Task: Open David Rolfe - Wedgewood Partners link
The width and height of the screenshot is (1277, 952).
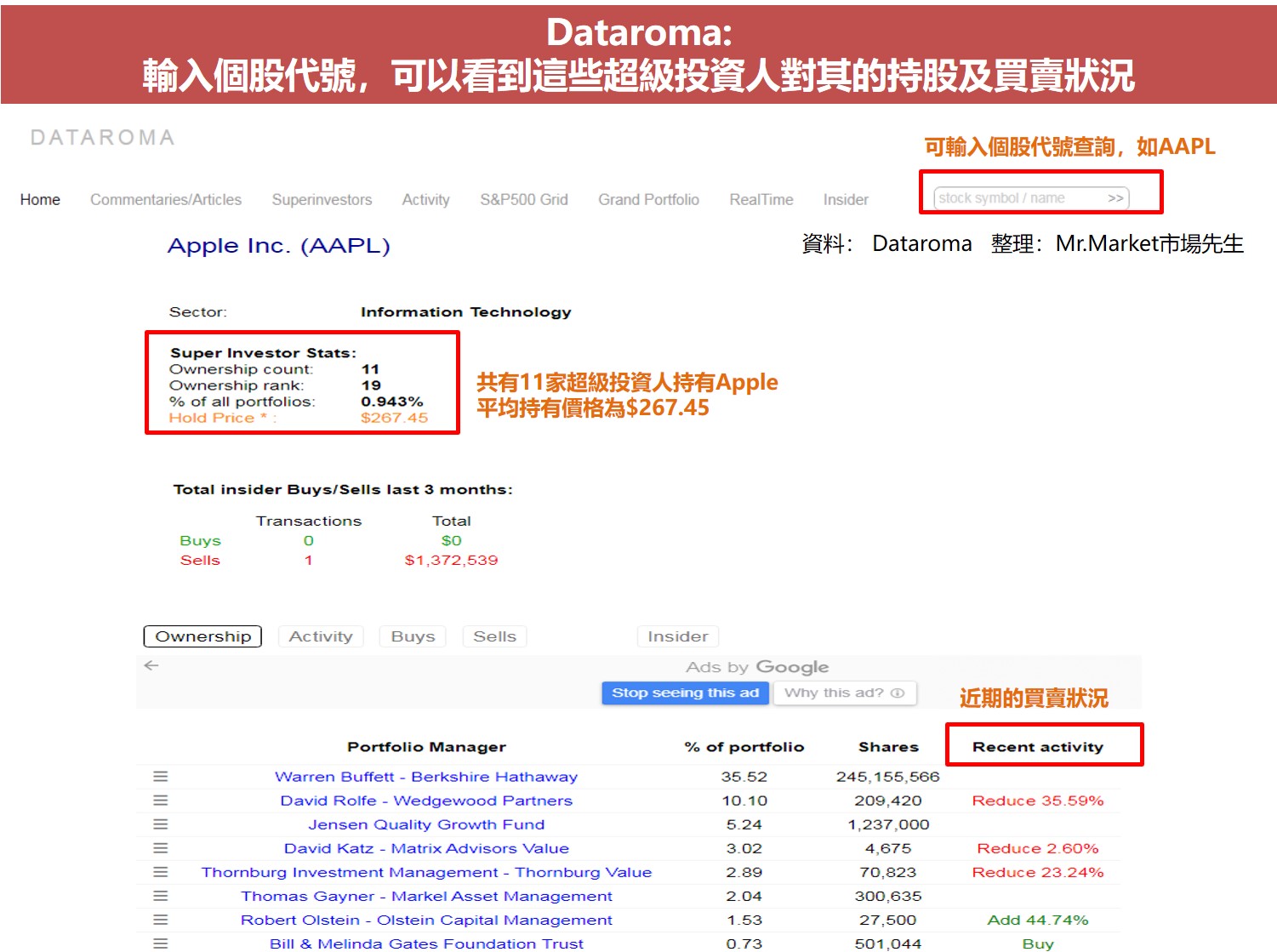Action: coord(426,801)
